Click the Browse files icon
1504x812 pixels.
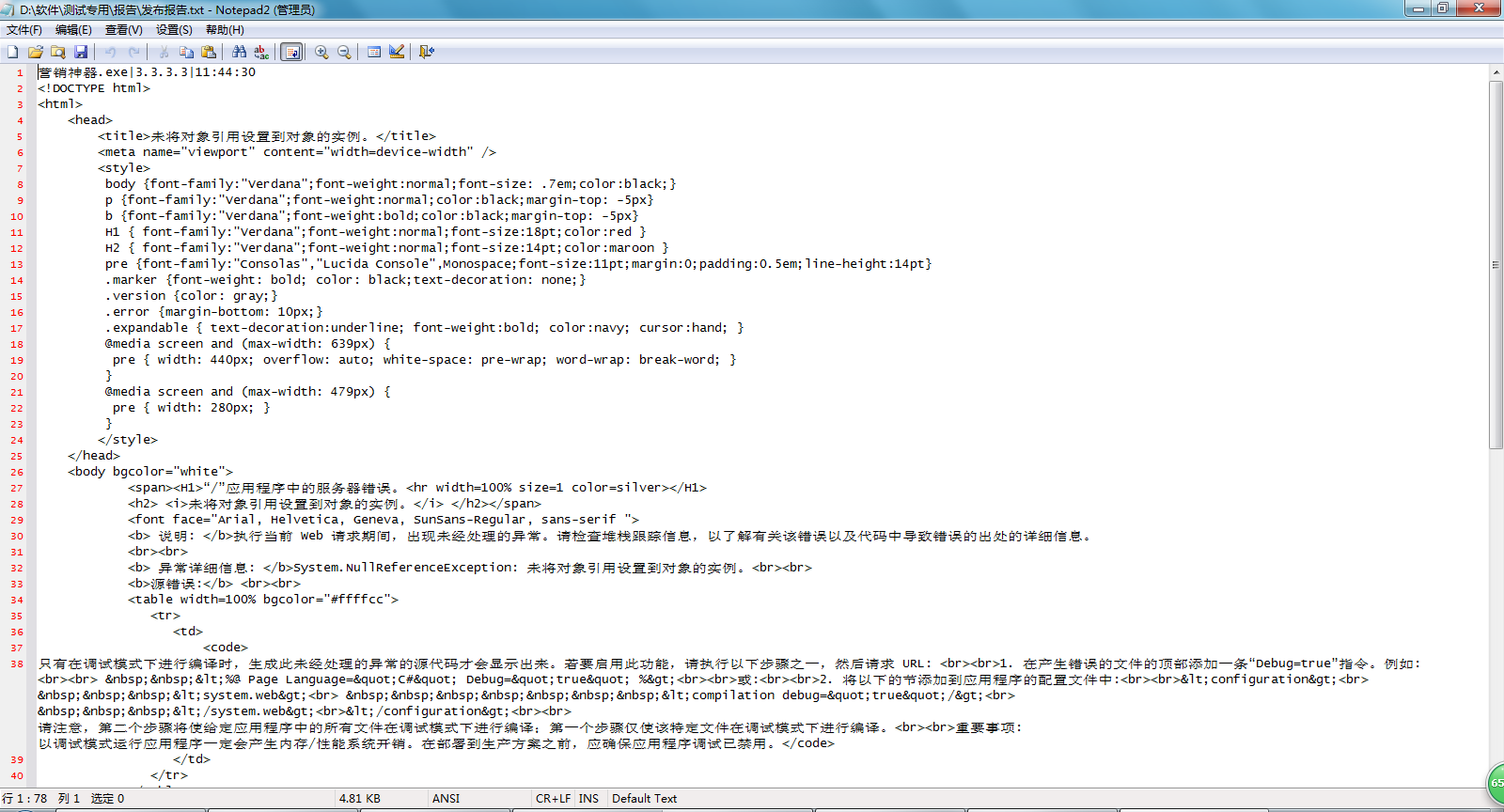tap(58, 52)
